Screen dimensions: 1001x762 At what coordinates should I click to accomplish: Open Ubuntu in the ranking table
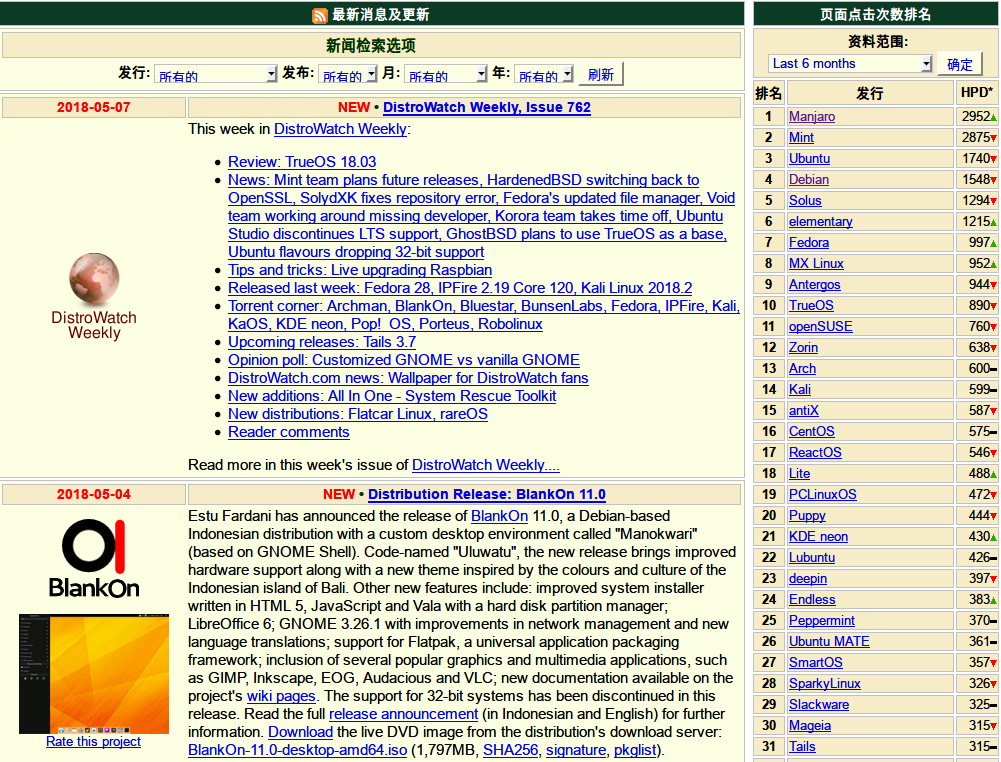pos(809,158)
